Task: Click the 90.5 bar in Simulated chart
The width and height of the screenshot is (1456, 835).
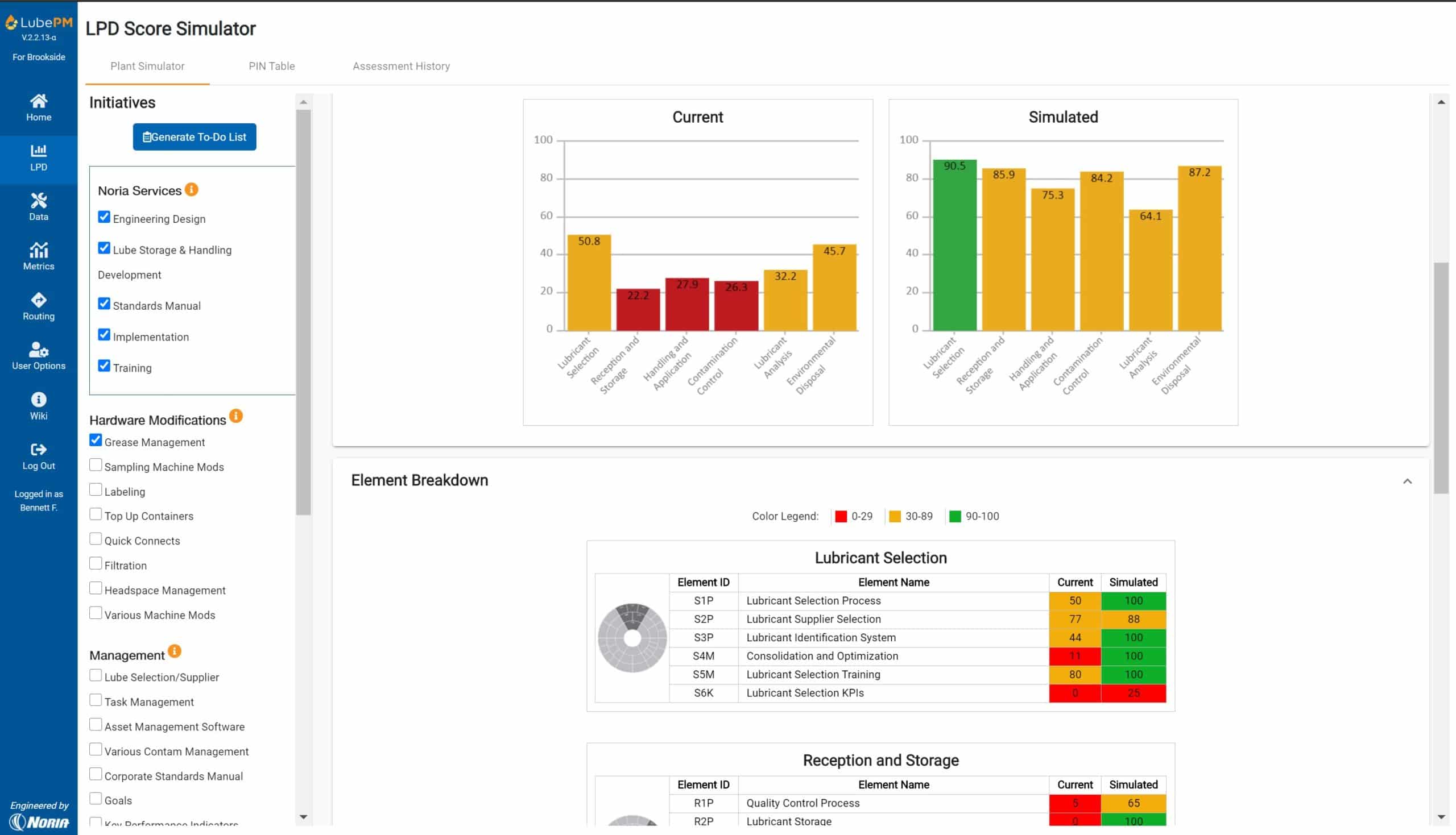Action: [954, 246]
